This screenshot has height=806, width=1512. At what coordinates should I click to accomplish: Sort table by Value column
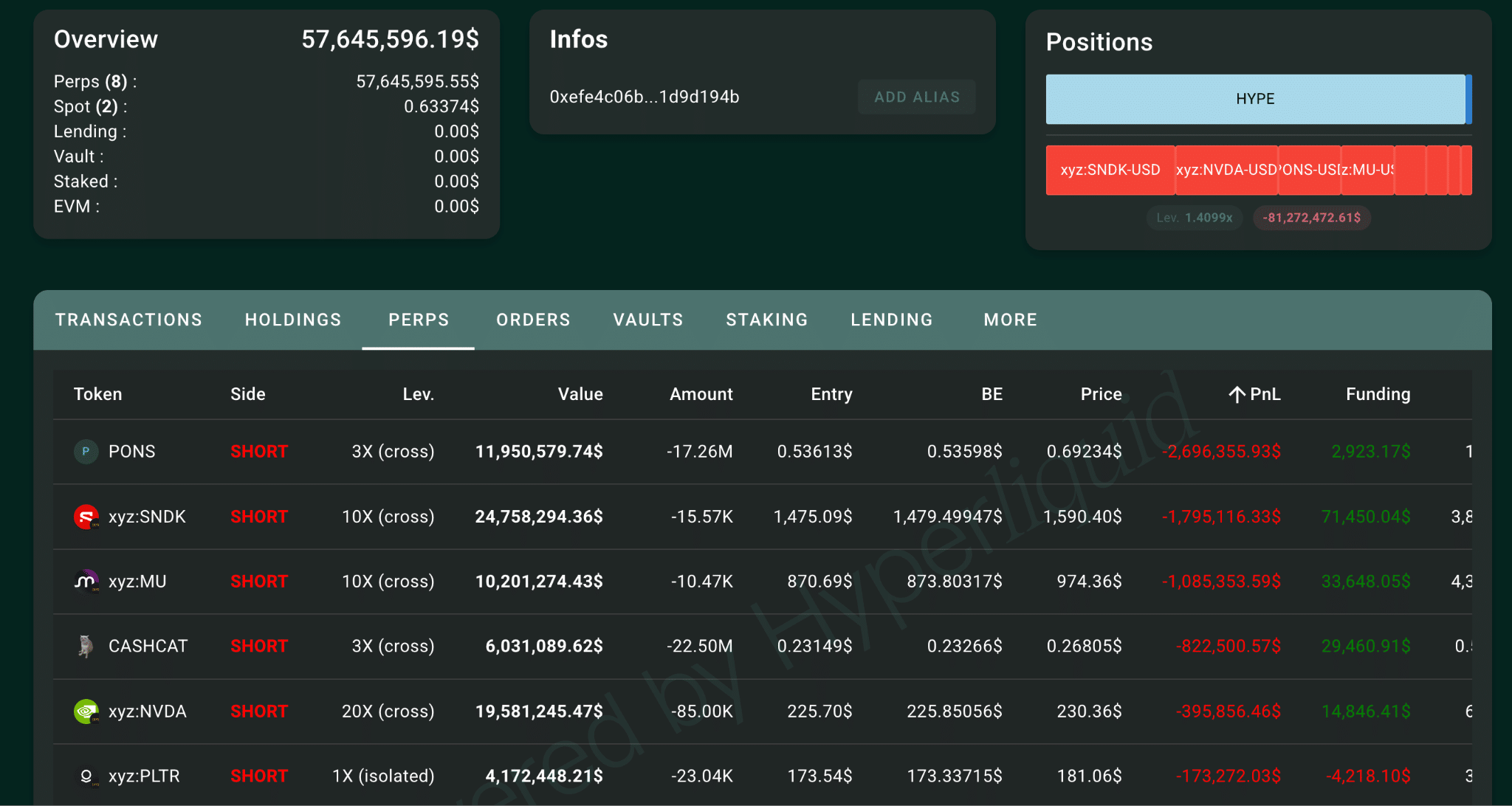pyautogui.click(x=580, y=394)
